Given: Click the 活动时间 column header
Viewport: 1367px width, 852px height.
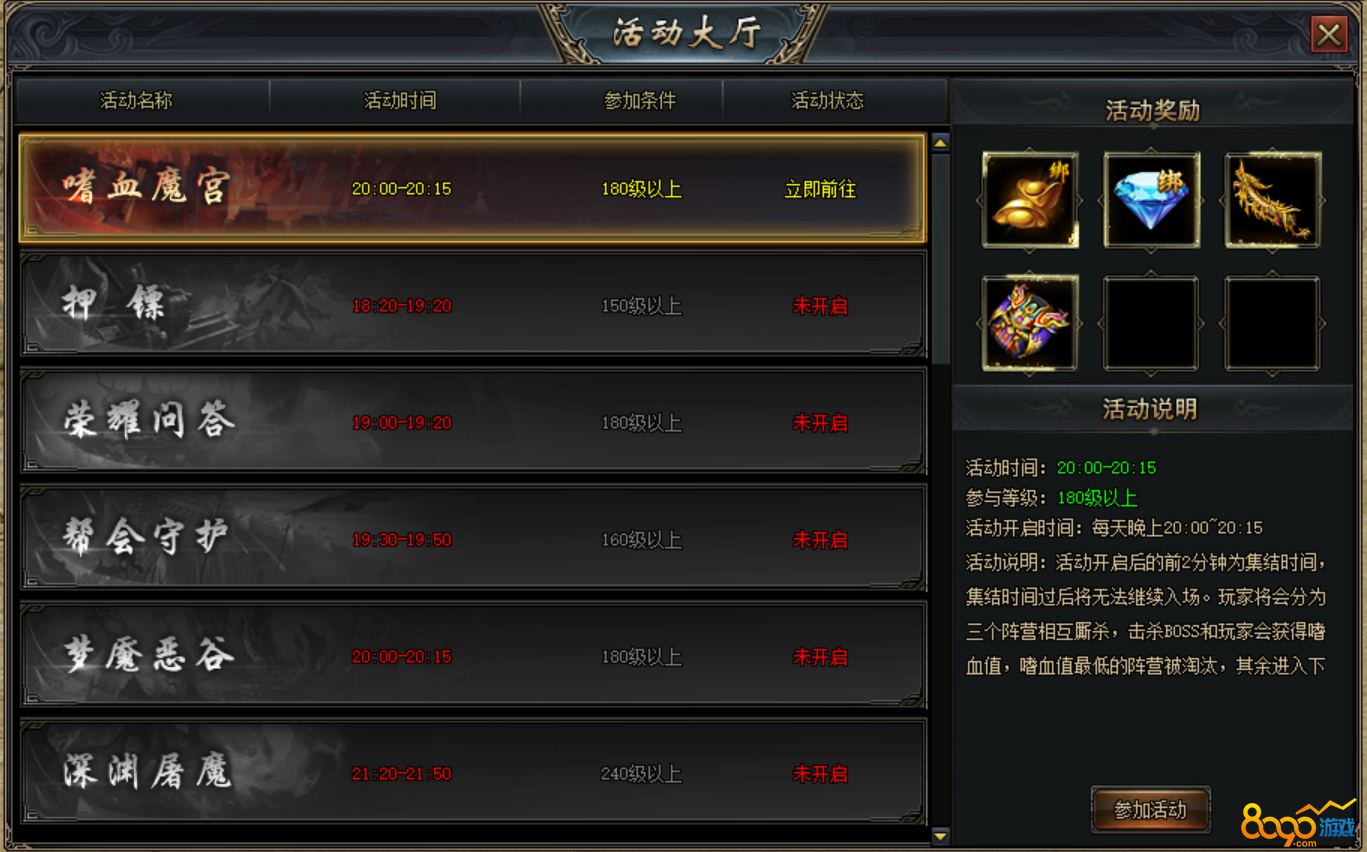Looking at the screenshot, I should (x=400, y=101).
